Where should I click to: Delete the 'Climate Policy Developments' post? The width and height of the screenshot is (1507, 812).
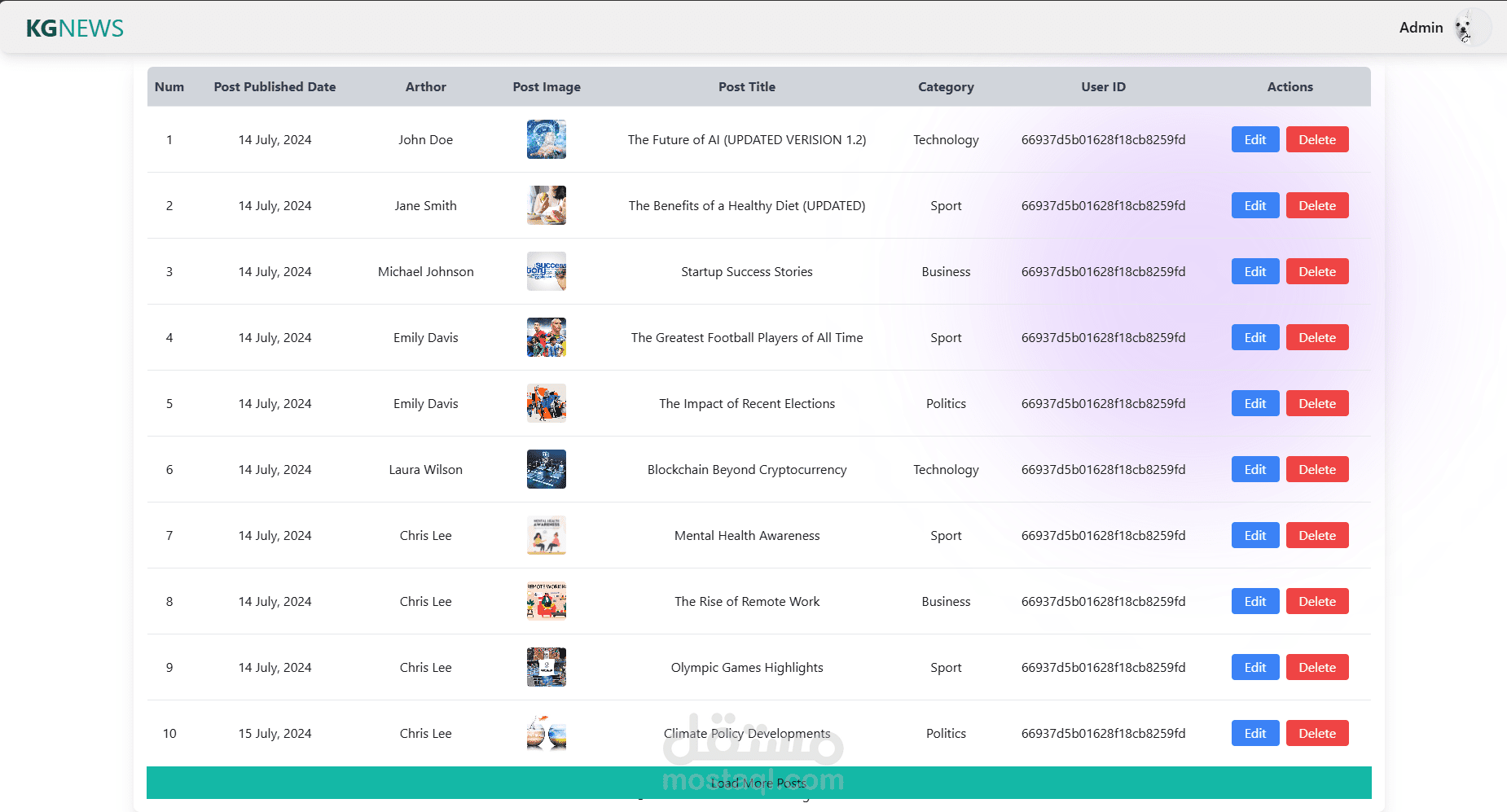[x=1317, y=733]
